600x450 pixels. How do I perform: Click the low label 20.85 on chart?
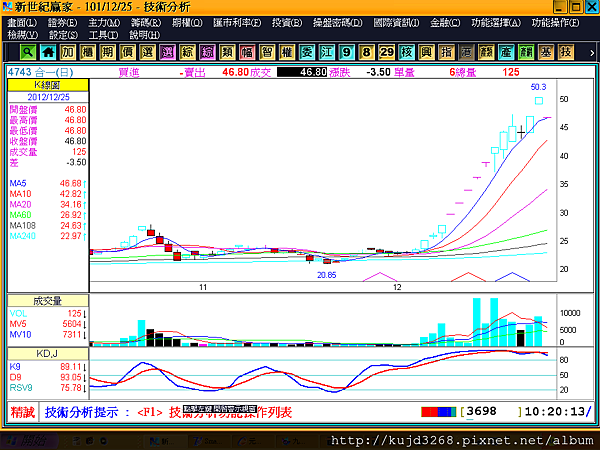tap(327, 275)
